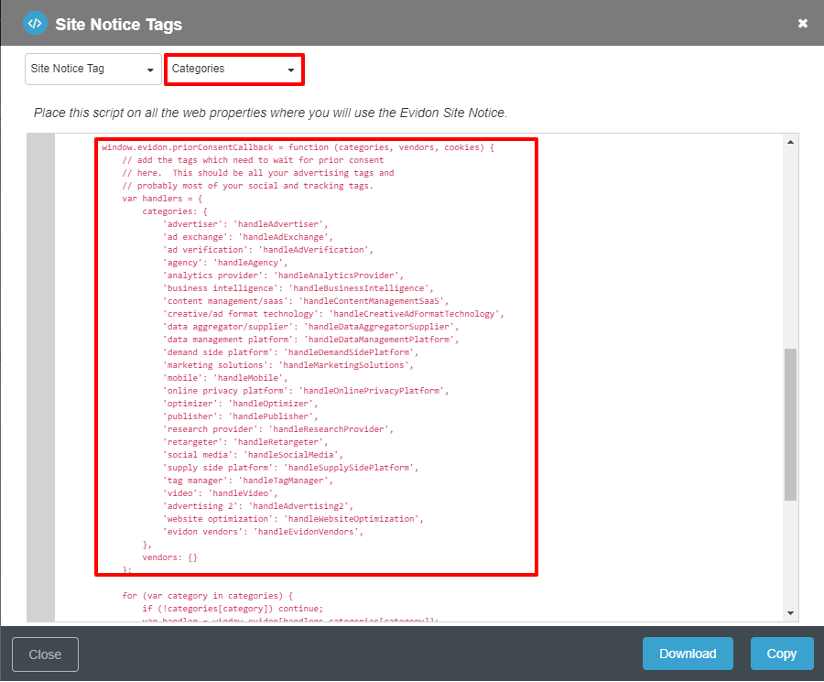Click the 'ad verification' handler line
Image resolution: width=824 pixels, height=682 pixels.
(268, 250)
